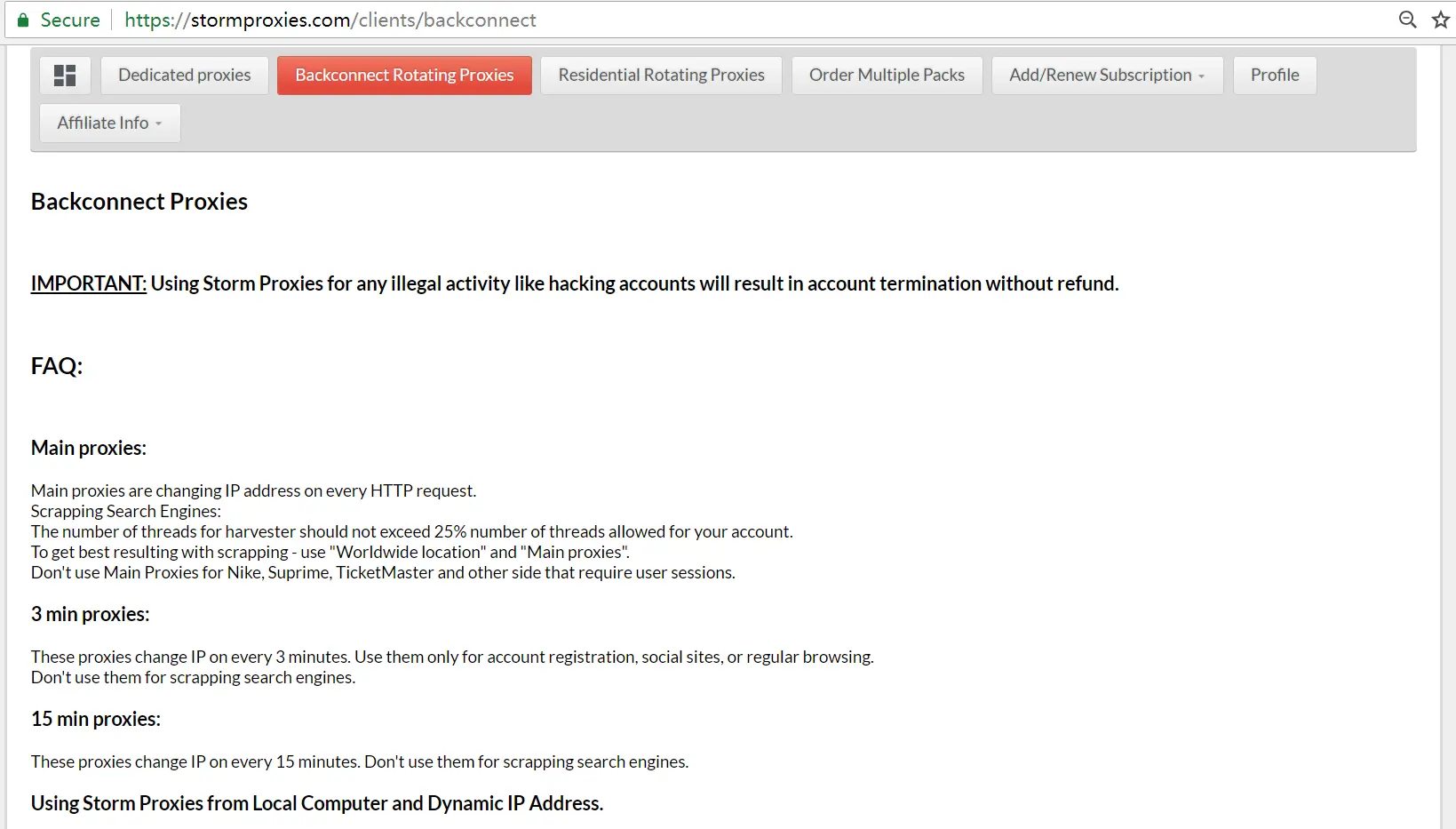Click the 'Scrapping Search Engines:' line
Screen dimensions: 1456x829
click(x=126, y=511)
